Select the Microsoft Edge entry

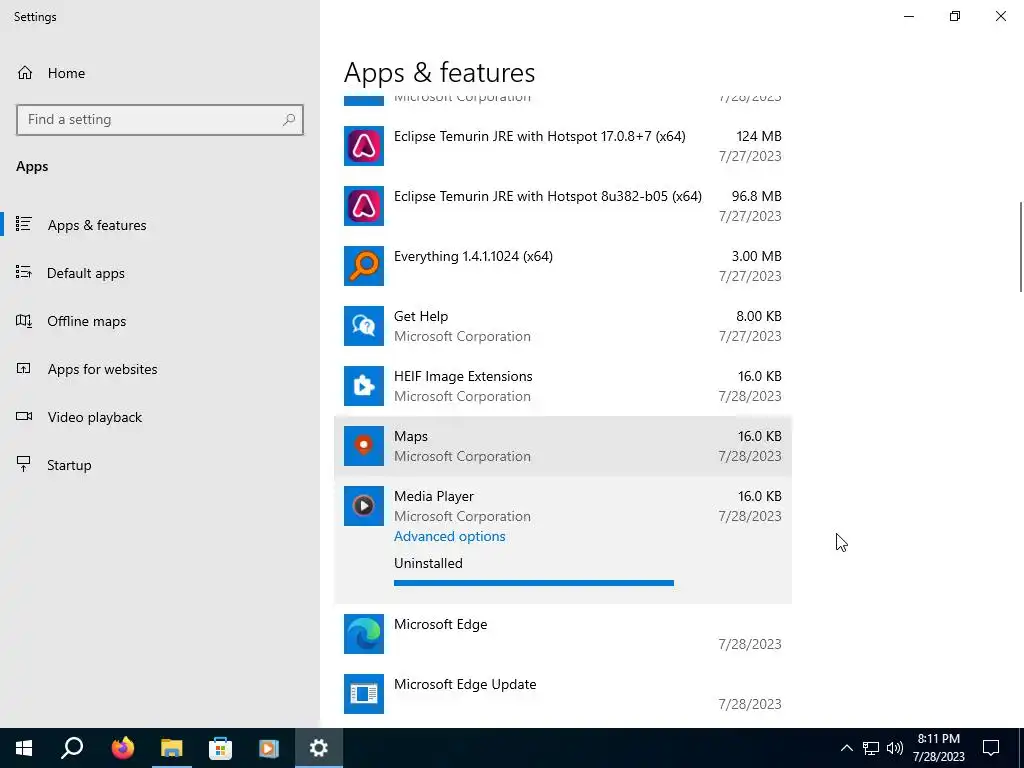click(x=563, y=634)
